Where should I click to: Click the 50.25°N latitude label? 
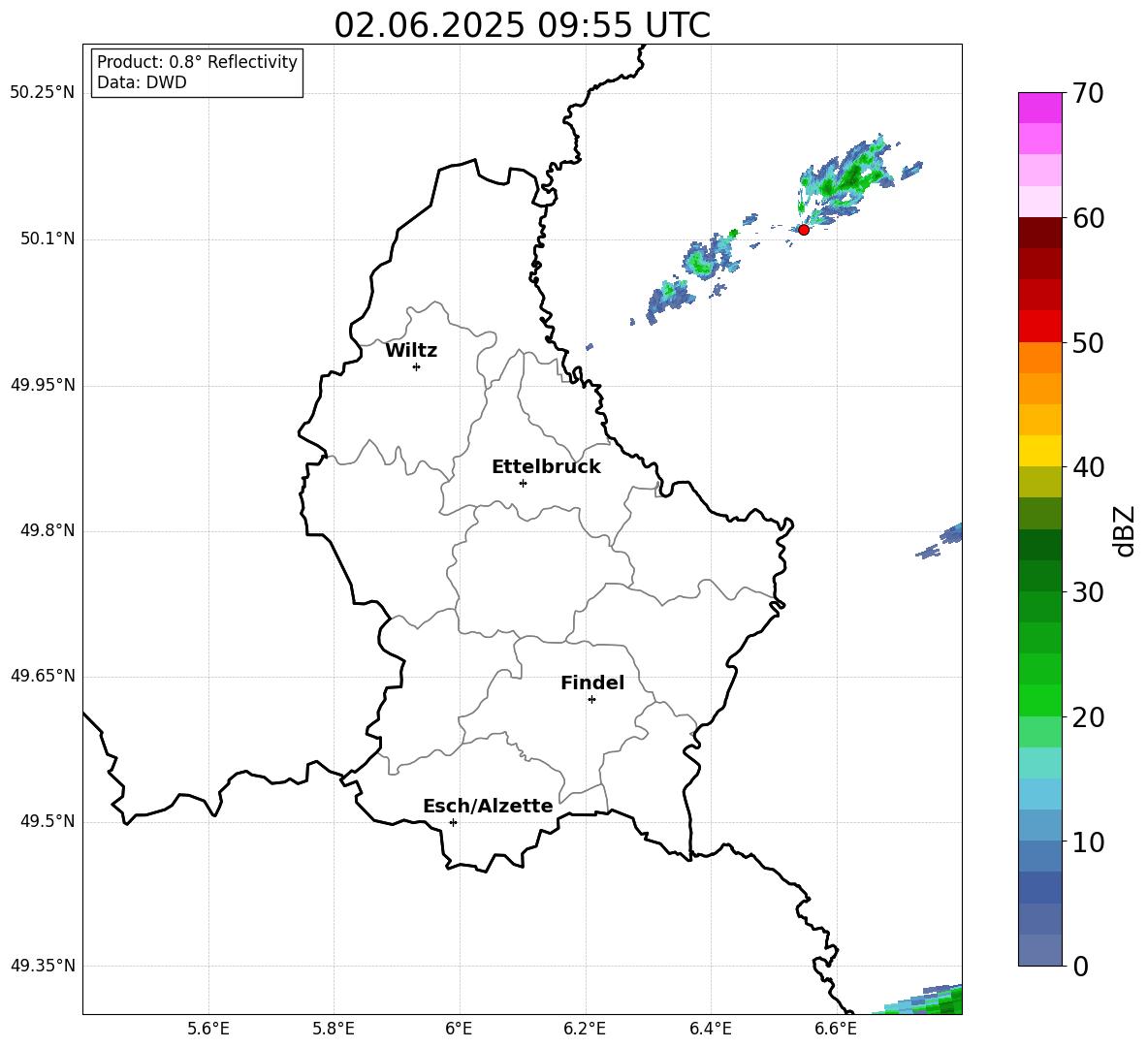pyautogui.click(x=43, y=93)
